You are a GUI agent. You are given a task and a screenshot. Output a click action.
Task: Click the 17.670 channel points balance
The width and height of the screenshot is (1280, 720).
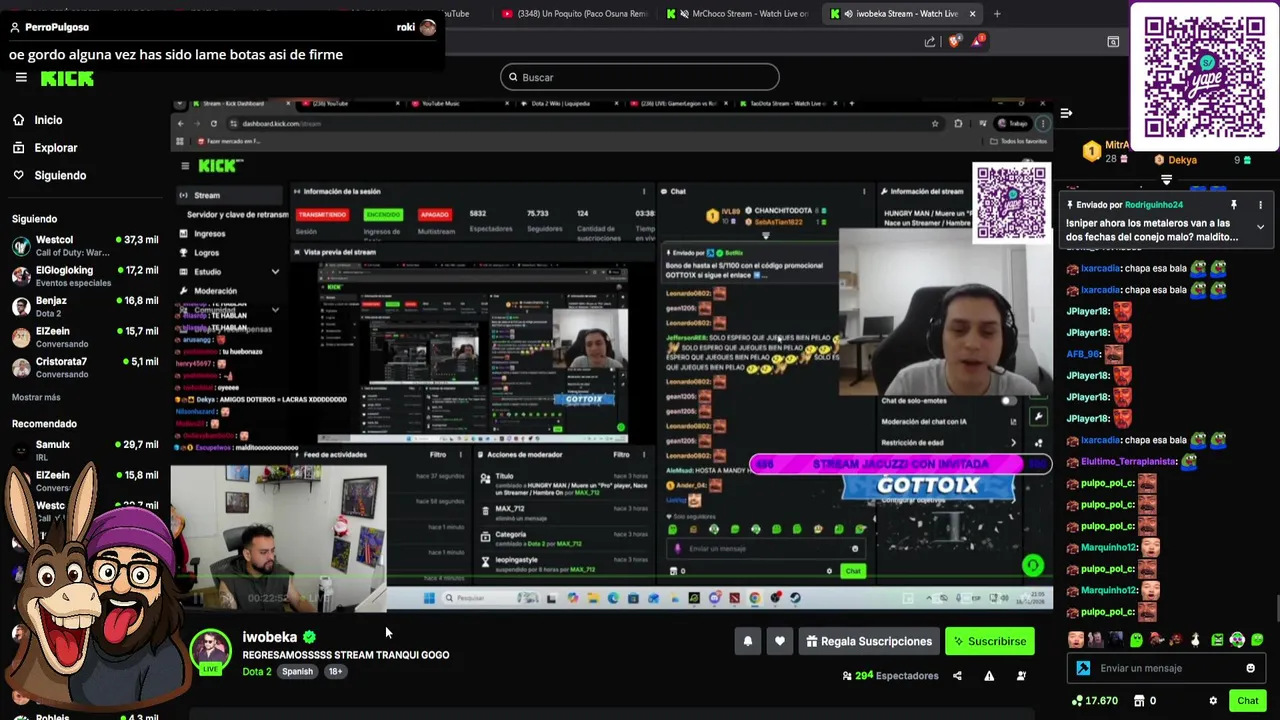(1094, 701)
